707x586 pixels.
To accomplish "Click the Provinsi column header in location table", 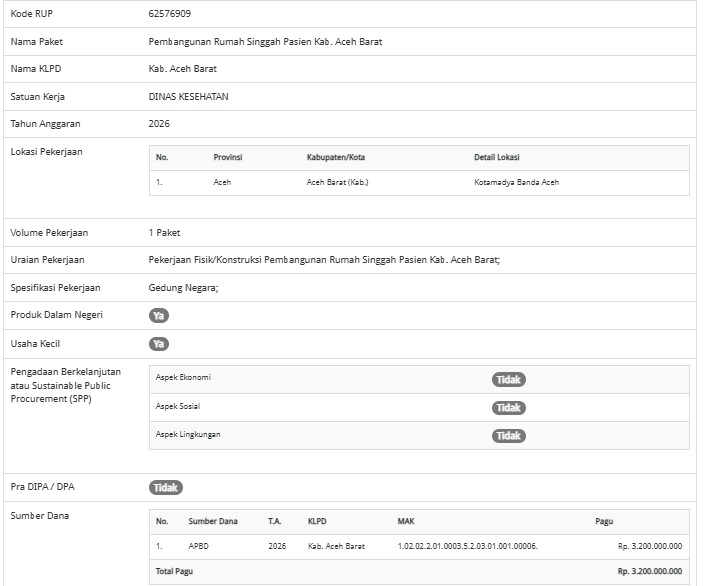I will click(228, 158).
